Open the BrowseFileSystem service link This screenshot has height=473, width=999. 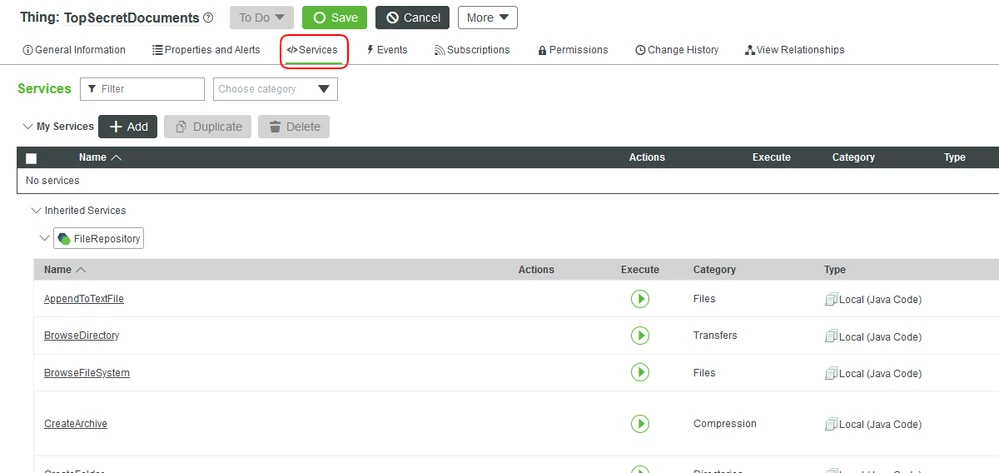point(87,373)
